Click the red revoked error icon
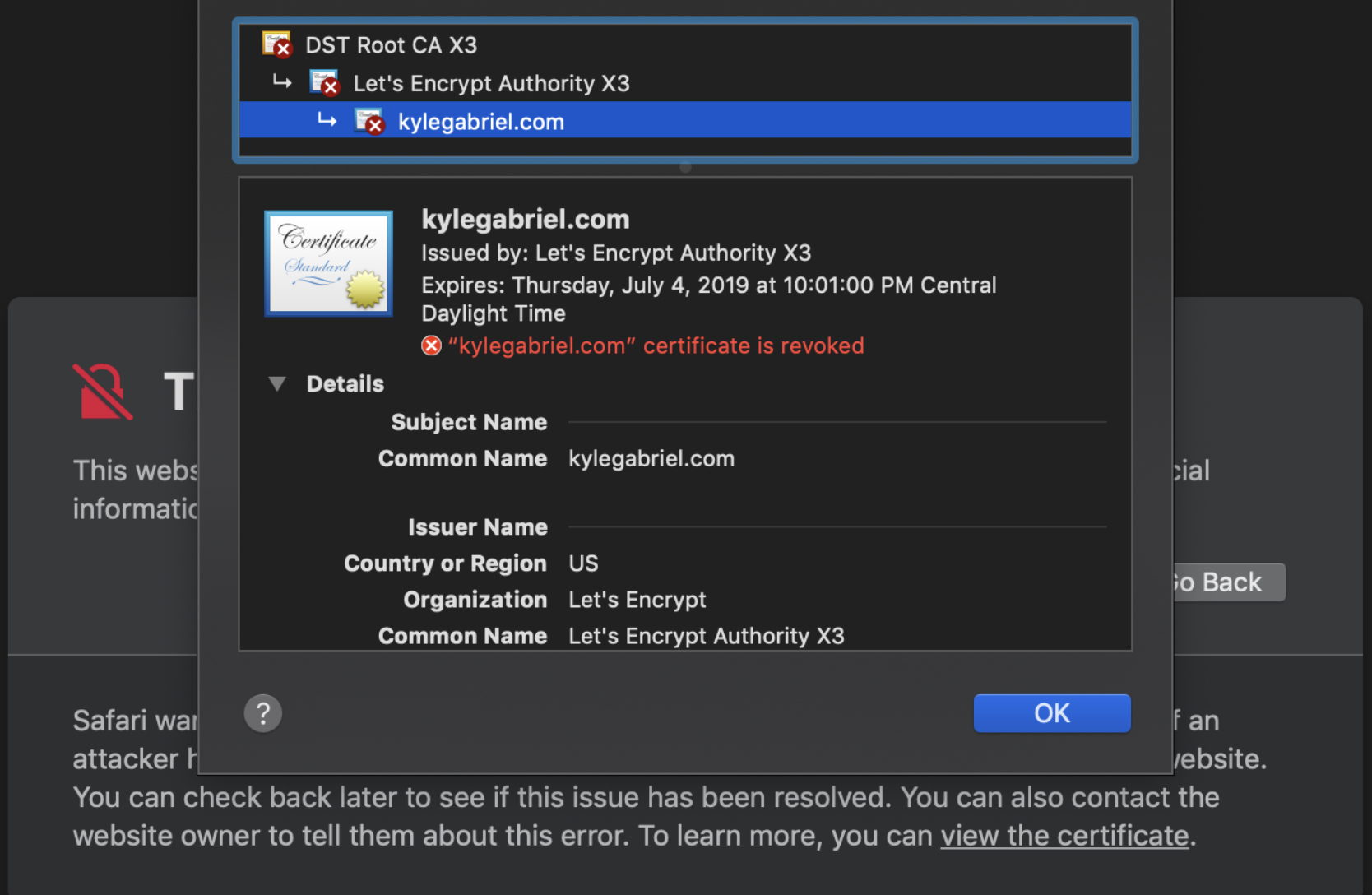This screenshot has height=895, width=1372. [x=431, y=345]
